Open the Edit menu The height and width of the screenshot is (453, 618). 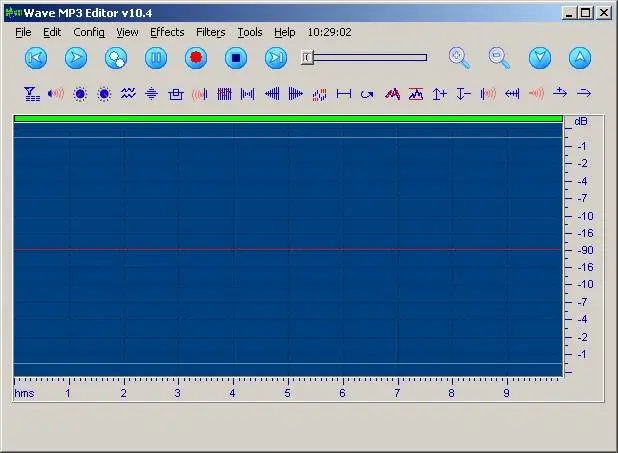(x=52, y=32)
